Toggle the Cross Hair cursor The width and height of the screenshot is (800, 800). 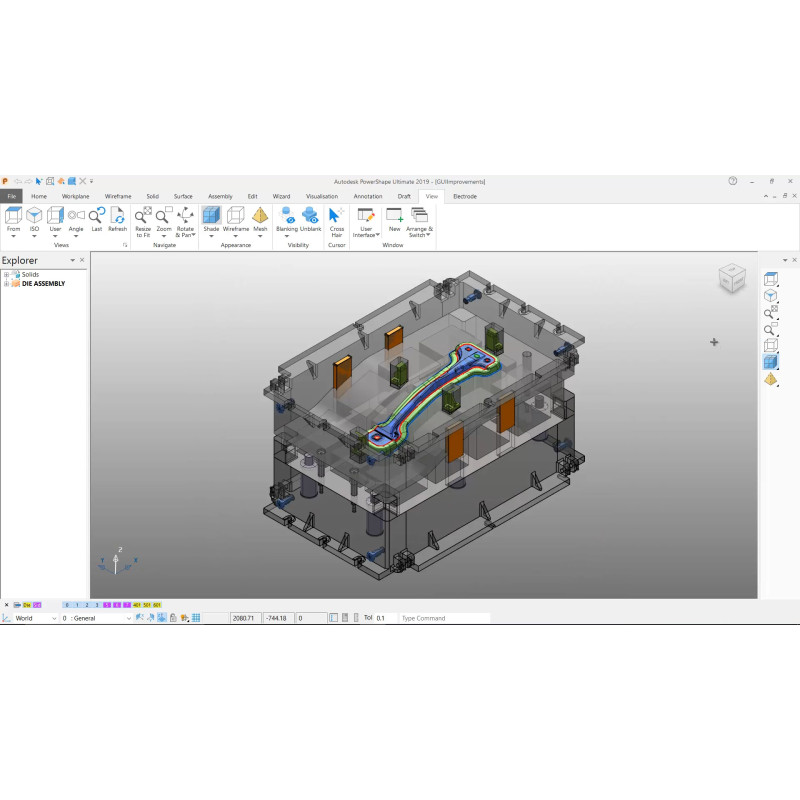coord(337,216)
